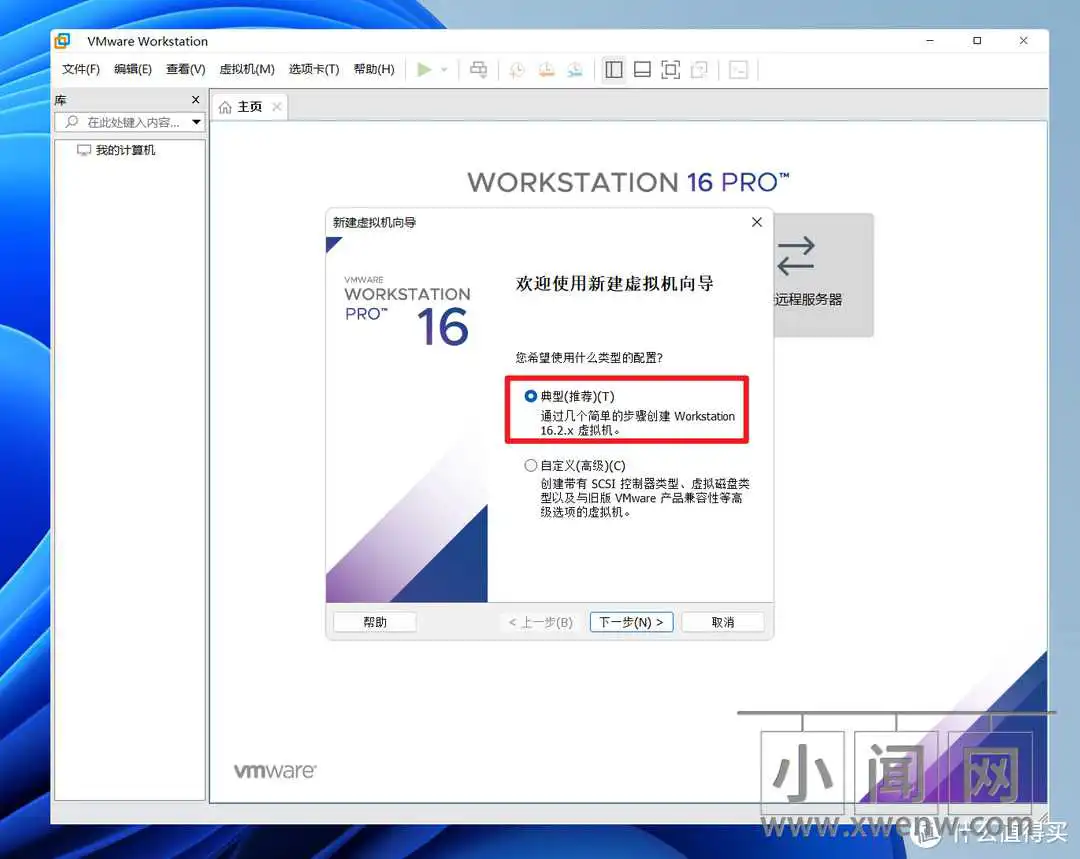Click the green power on play icon
This screenshot has width=1080, height=859.
[424, 70]
